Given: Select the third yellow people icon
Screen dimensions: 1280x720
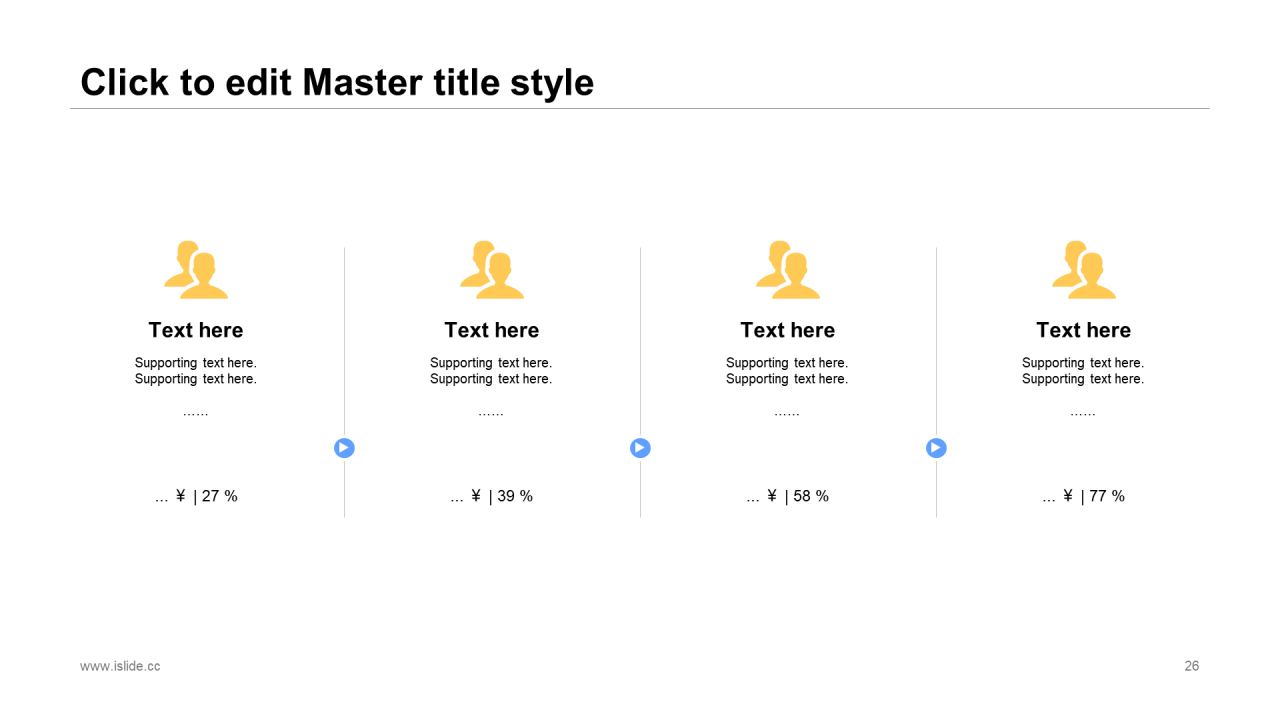Looking at the screenshot, I should 788,269.
